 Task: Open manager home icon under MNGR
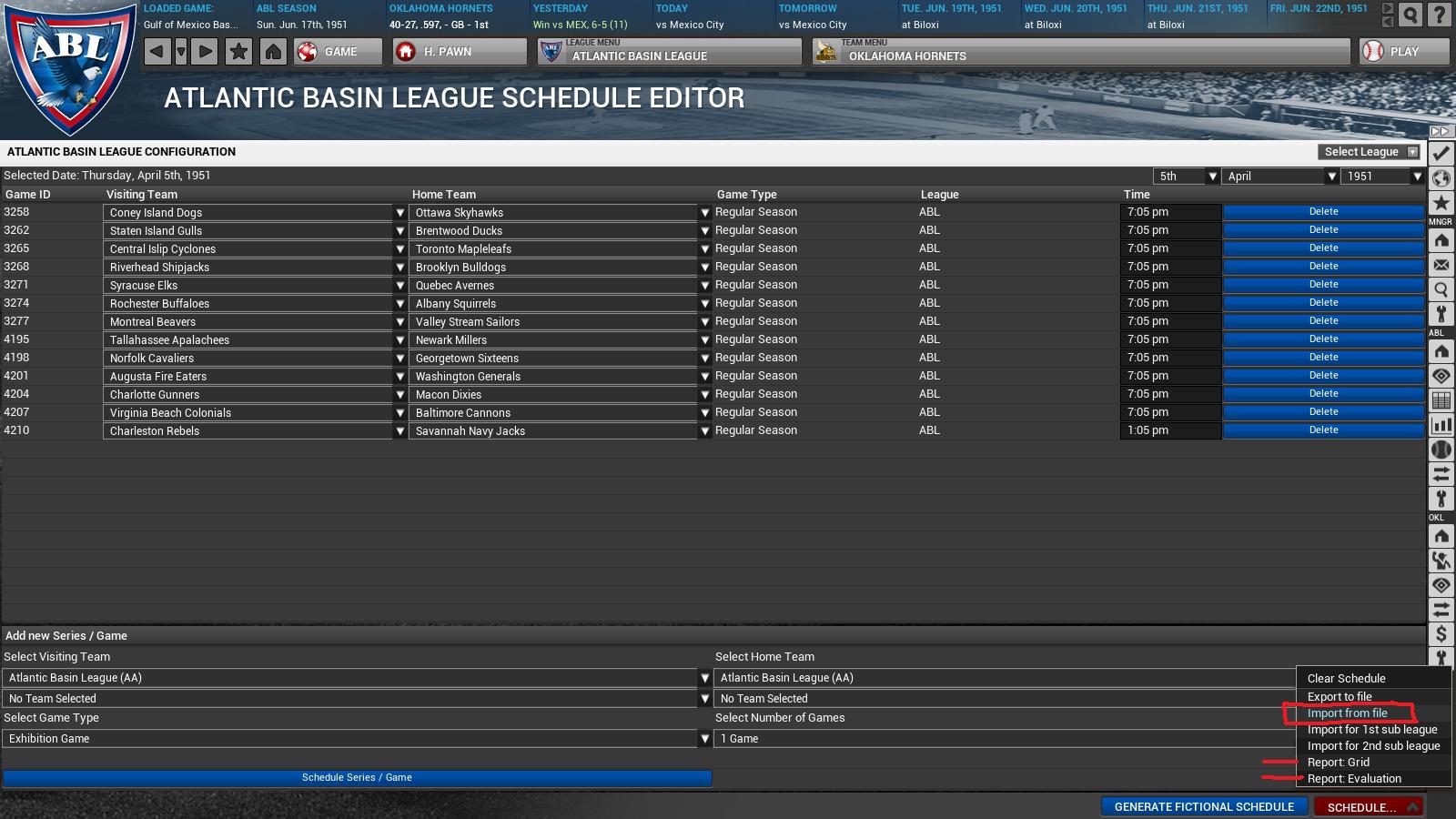[1441, 240]
